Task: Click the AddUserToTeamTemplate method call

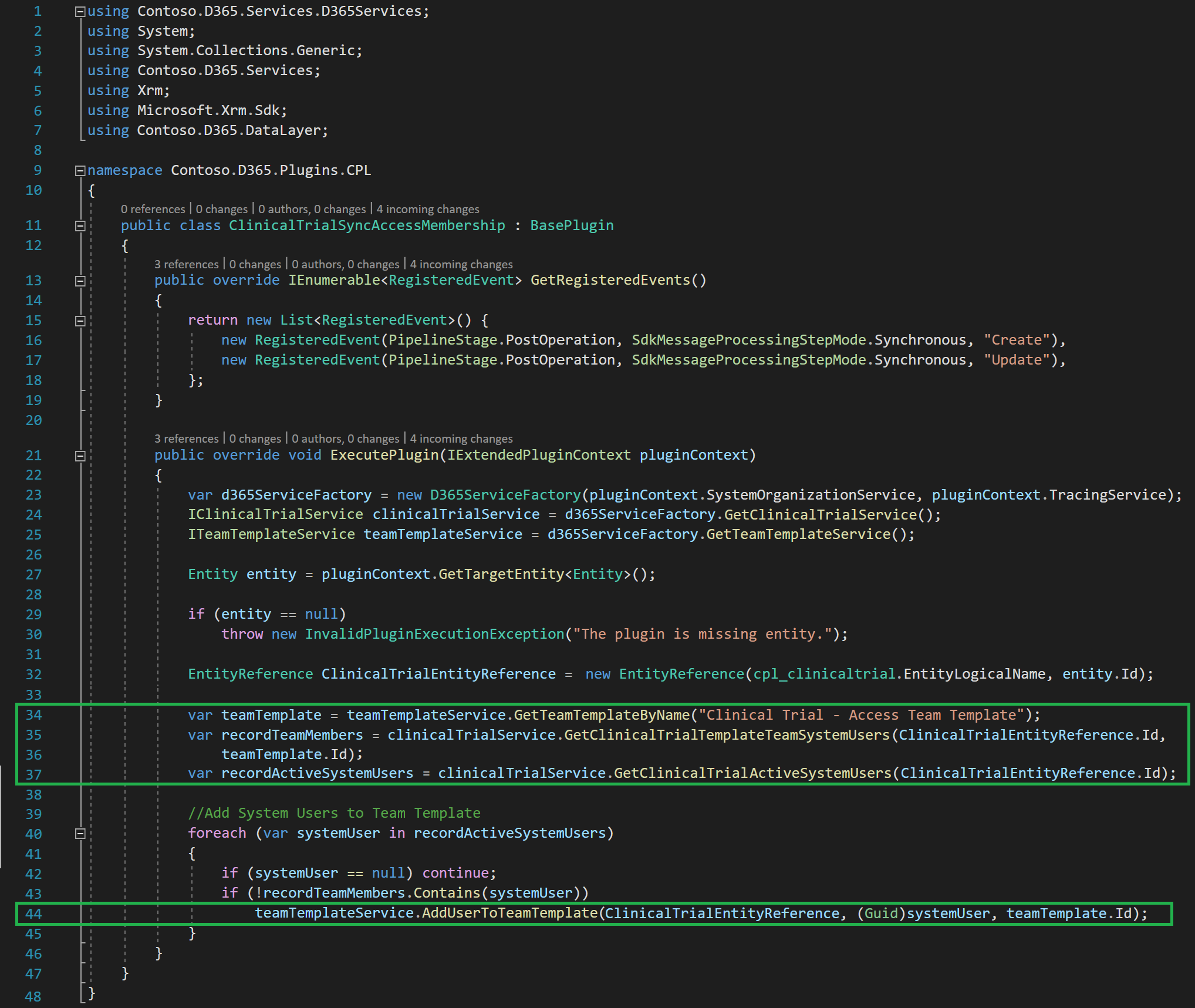Action: 509,913
